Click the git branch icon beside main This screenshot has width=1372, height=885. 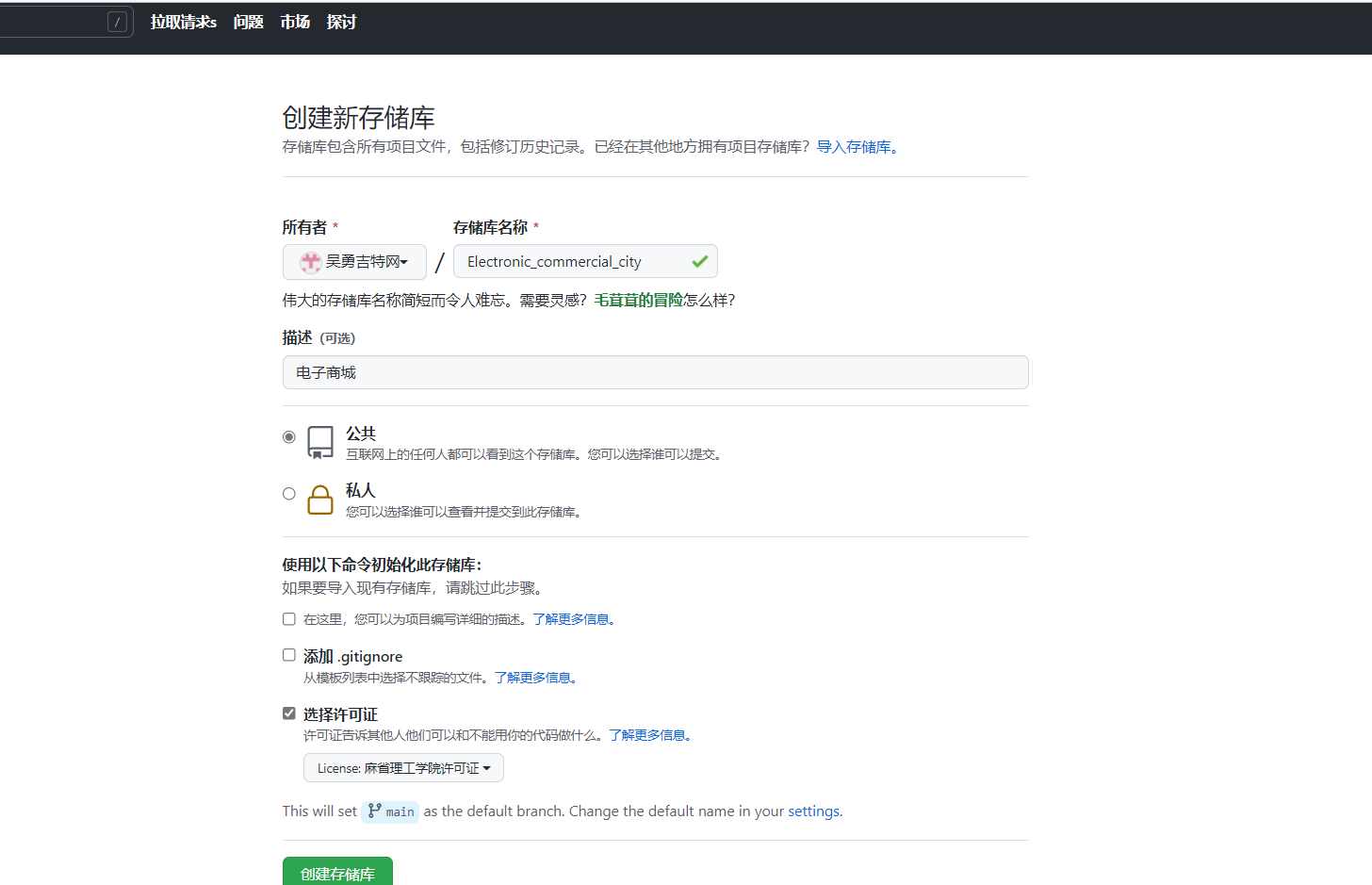click(x=375, y=811)
